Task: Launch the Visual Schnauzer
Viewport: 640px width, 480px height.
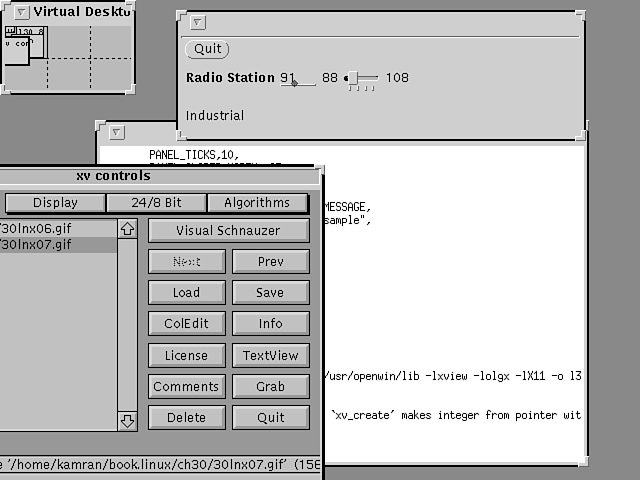Action: pos(228,231)
